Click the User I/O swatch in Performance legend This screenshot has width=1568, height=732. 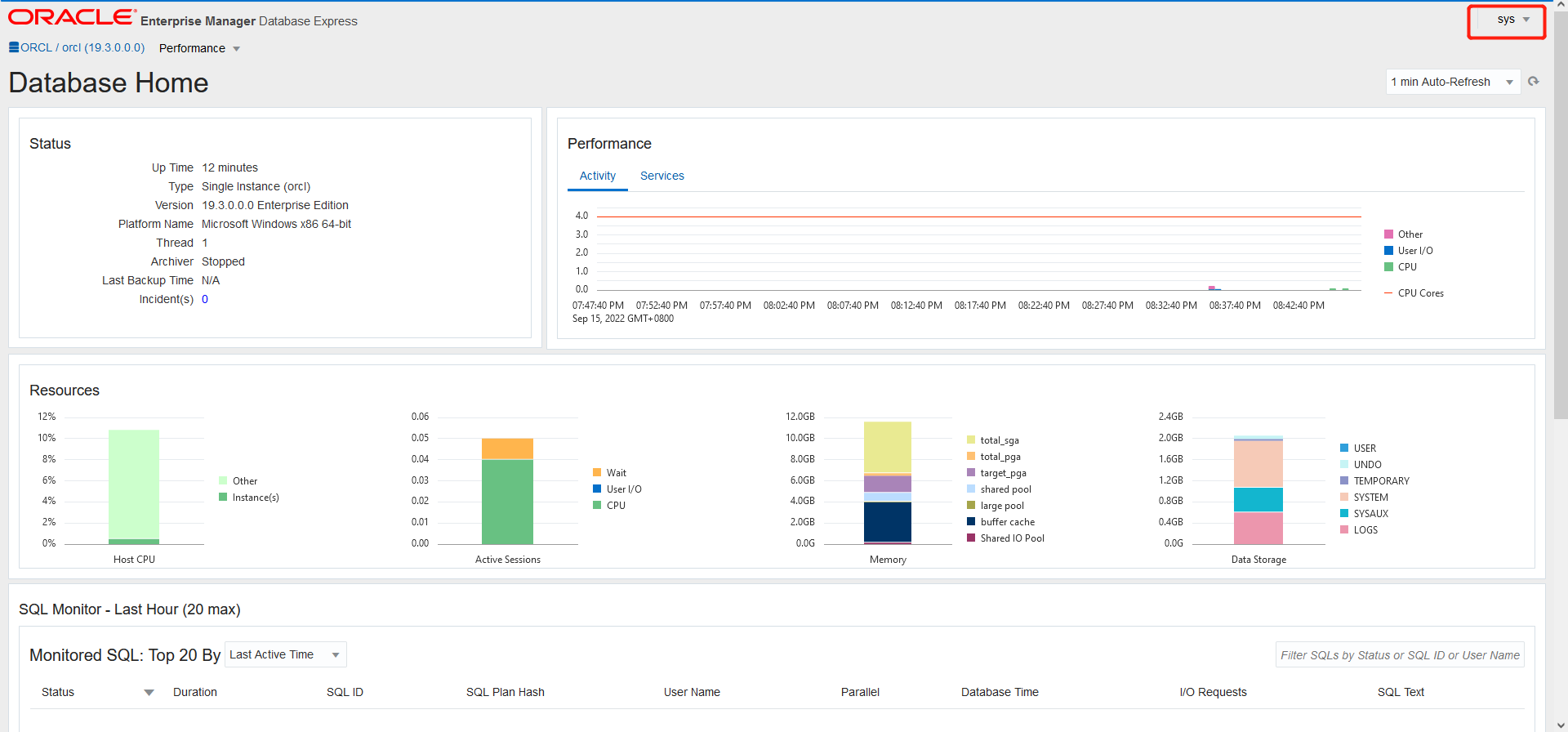pyautogui.click(x=1388, y=251)
